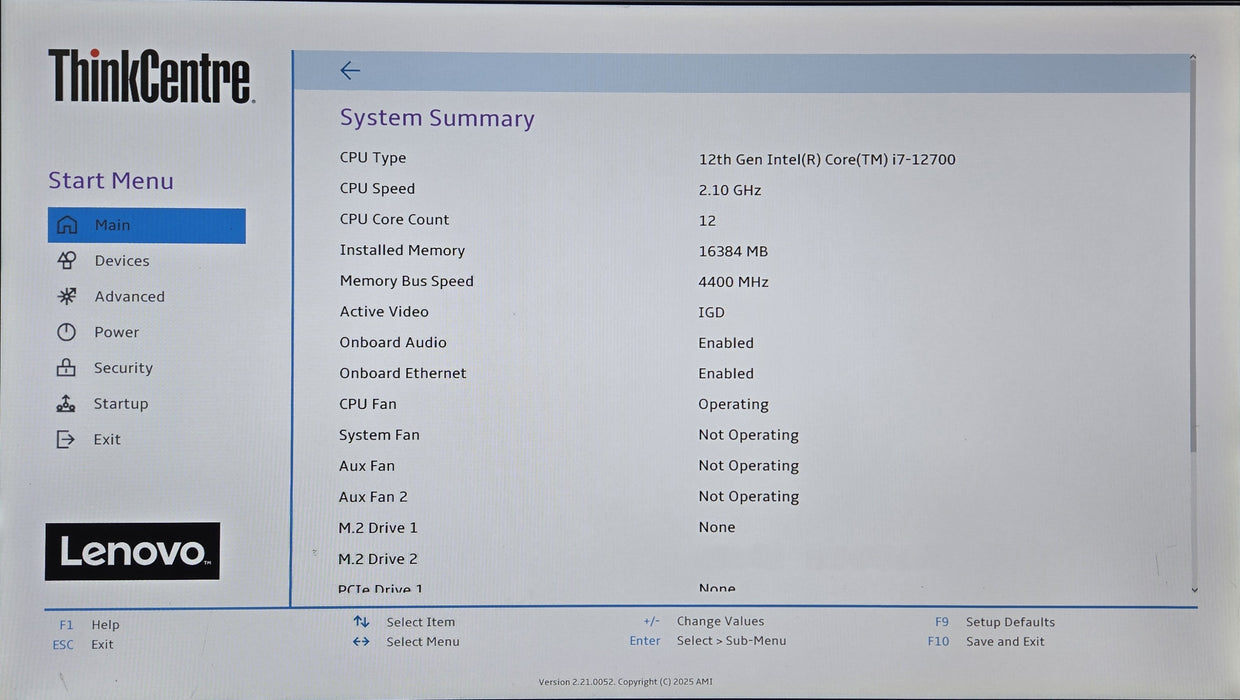
Task: Click the Exit door icon
Action: tap(66, 439)
